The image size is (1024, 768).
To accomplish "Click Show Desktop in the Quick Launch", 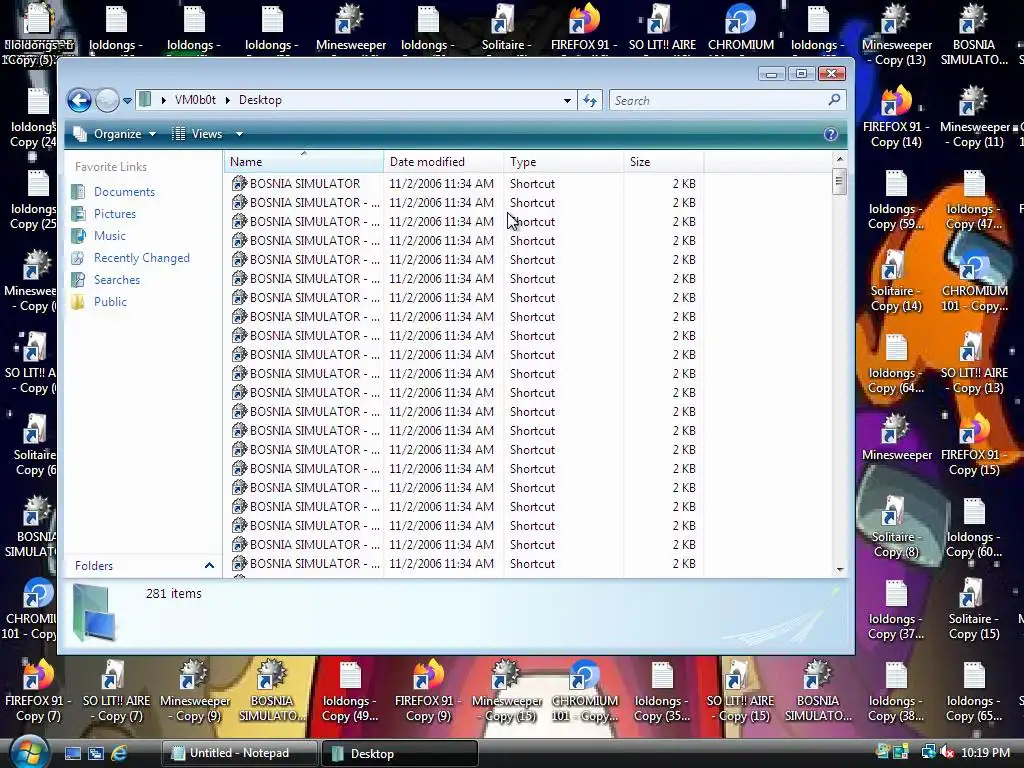I will [x=72, y=753].
